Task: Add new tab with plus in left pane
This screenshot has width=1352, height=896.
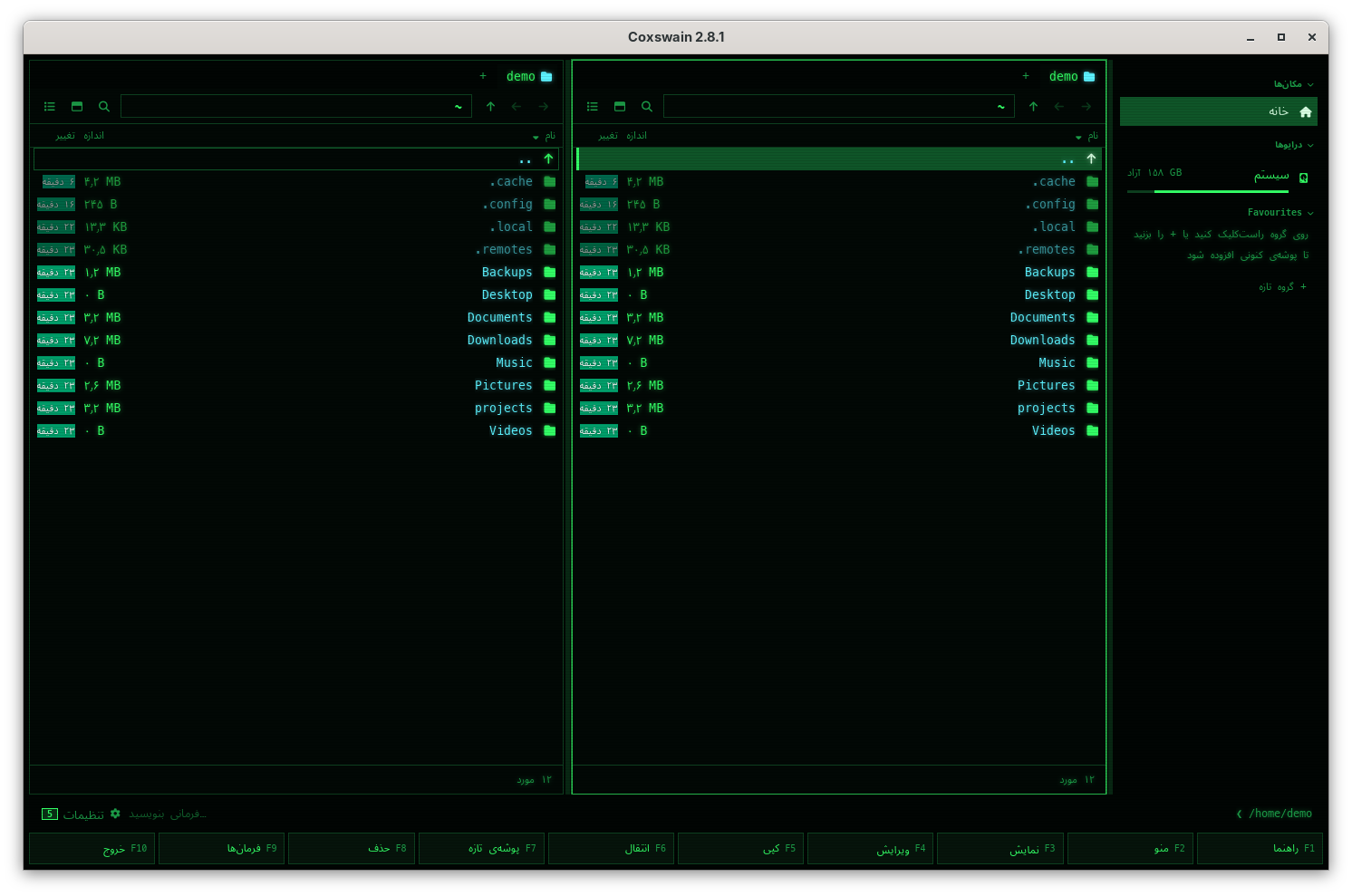Action: tap(483, 76)
